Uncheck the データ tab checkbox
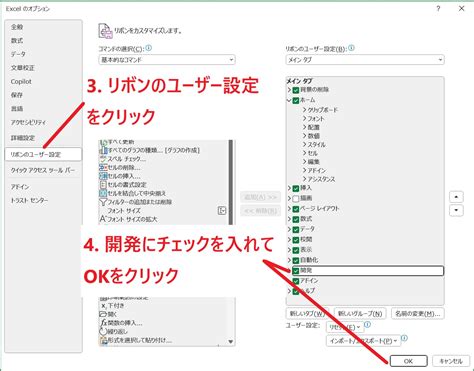The height and width of the screenshot is (371, 474). [x=296, y=230]
